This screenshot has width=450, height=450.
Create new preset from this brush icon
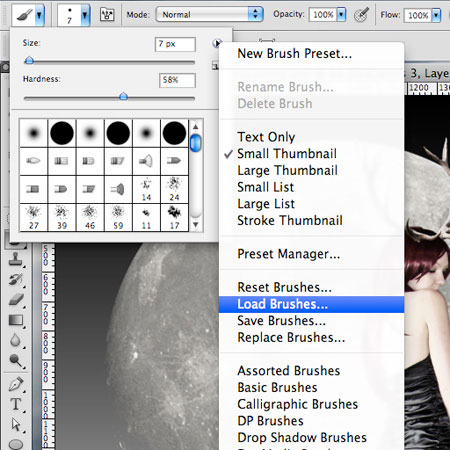[x=216, y=65]
